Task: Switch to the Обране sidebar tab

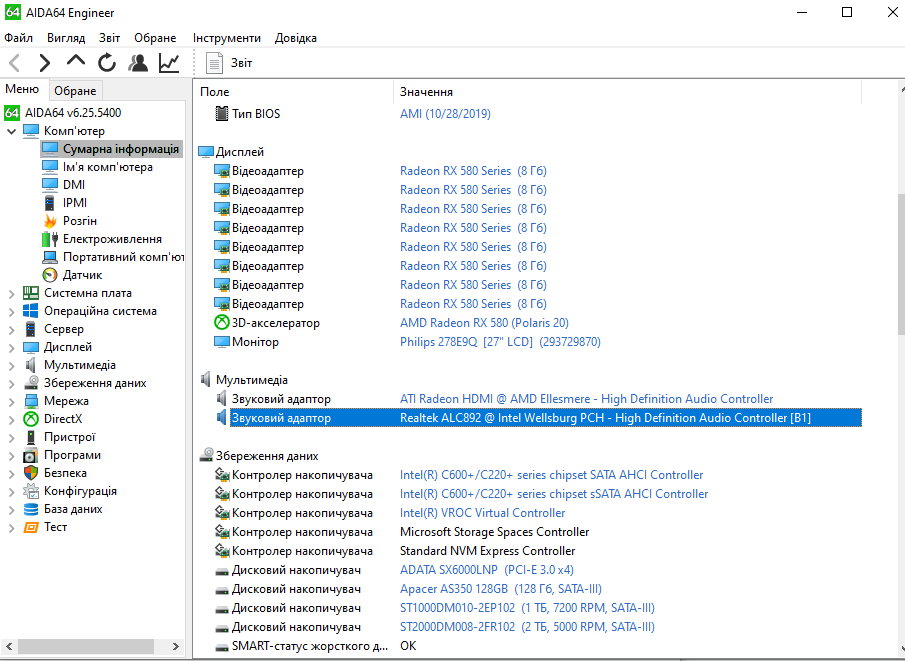Action: tap(75, 91)
